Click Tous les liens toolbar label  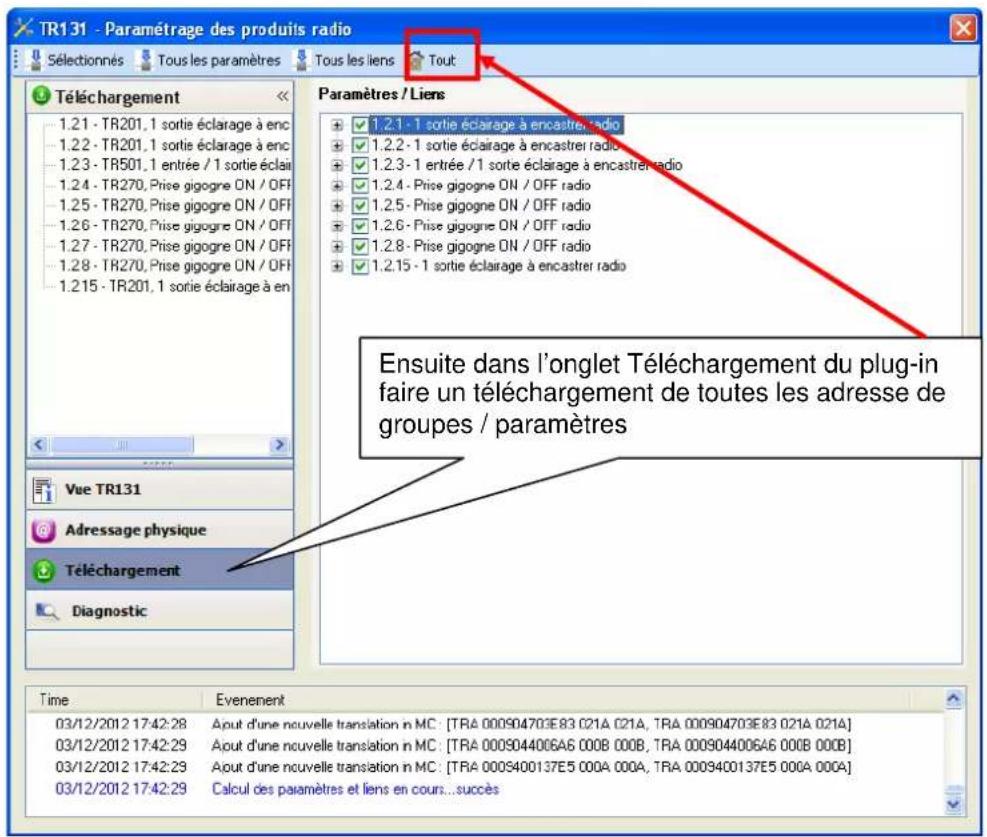354,60
